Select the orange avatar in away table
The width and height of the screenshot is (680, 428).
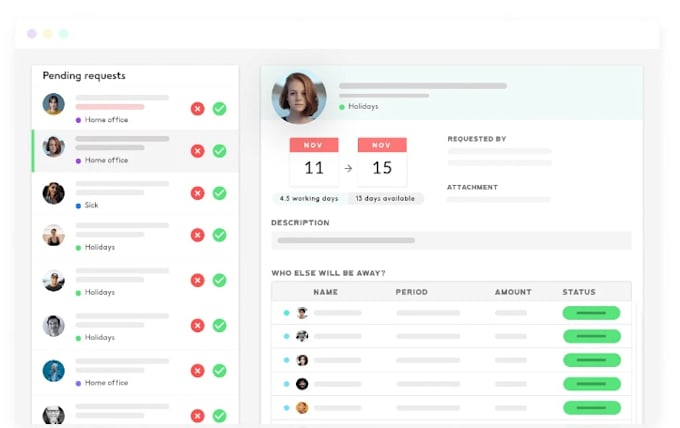click(x=302, y=408)
